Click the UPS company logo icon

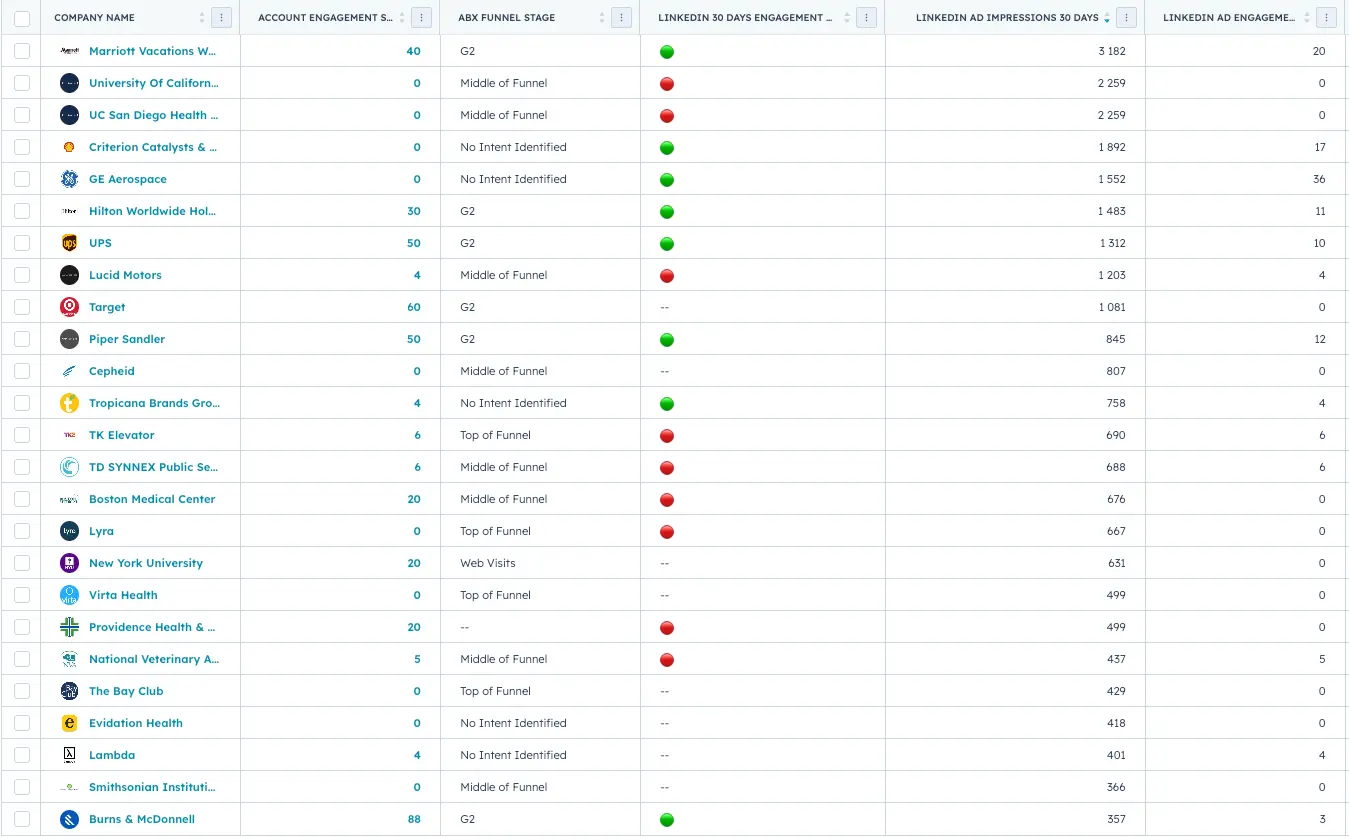click(x=69, y=243)
